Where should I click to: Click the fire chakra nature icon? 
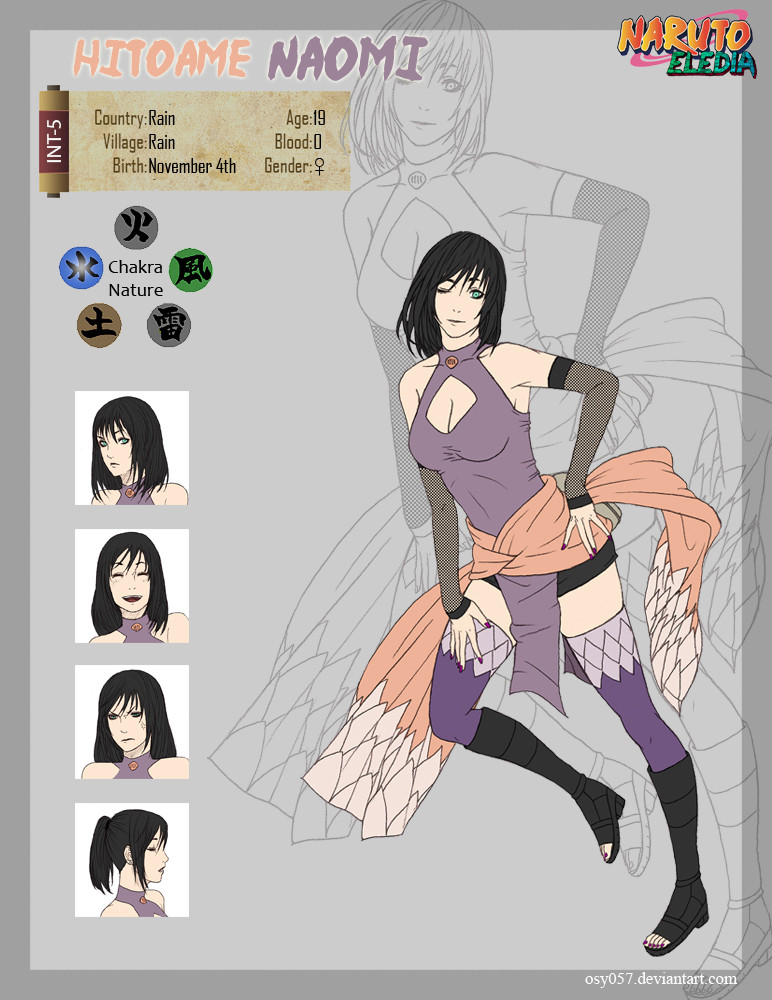coord(136,227)
